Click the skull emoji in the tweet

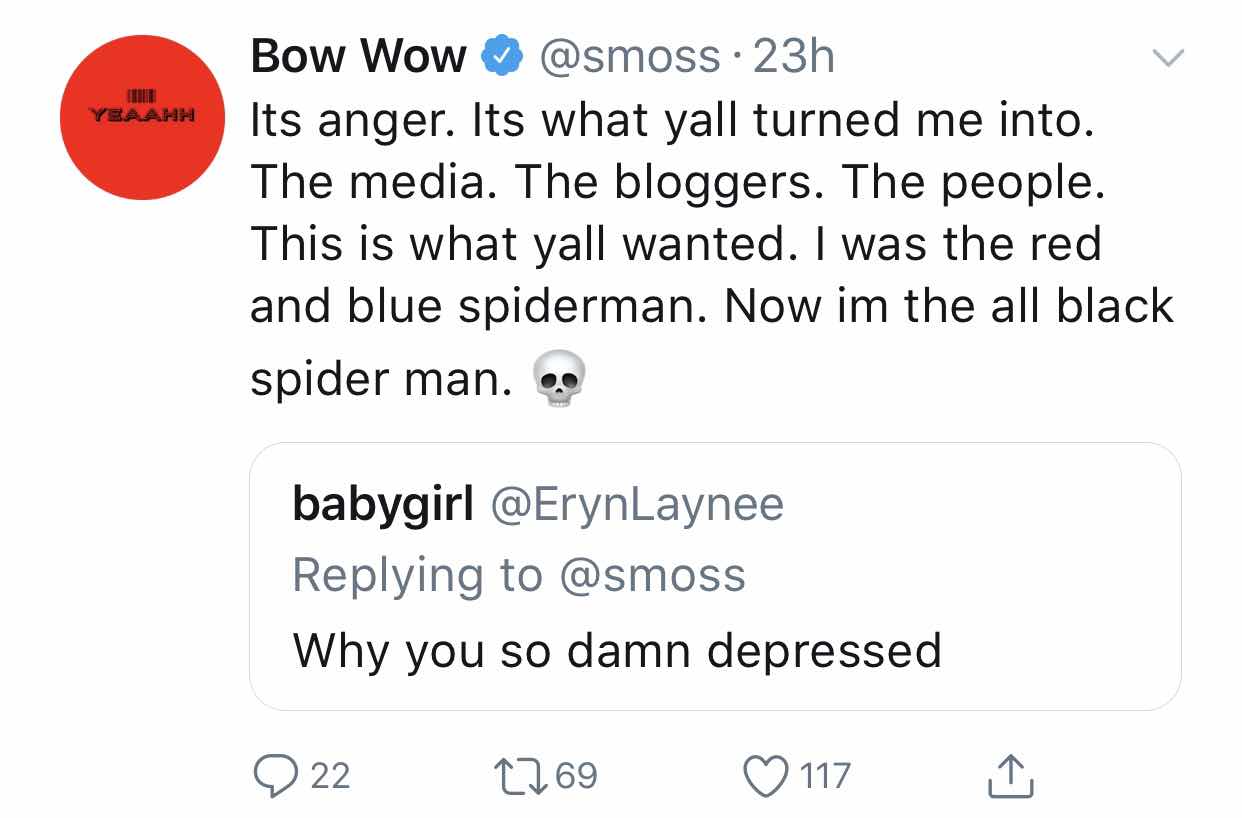[558, 381]
